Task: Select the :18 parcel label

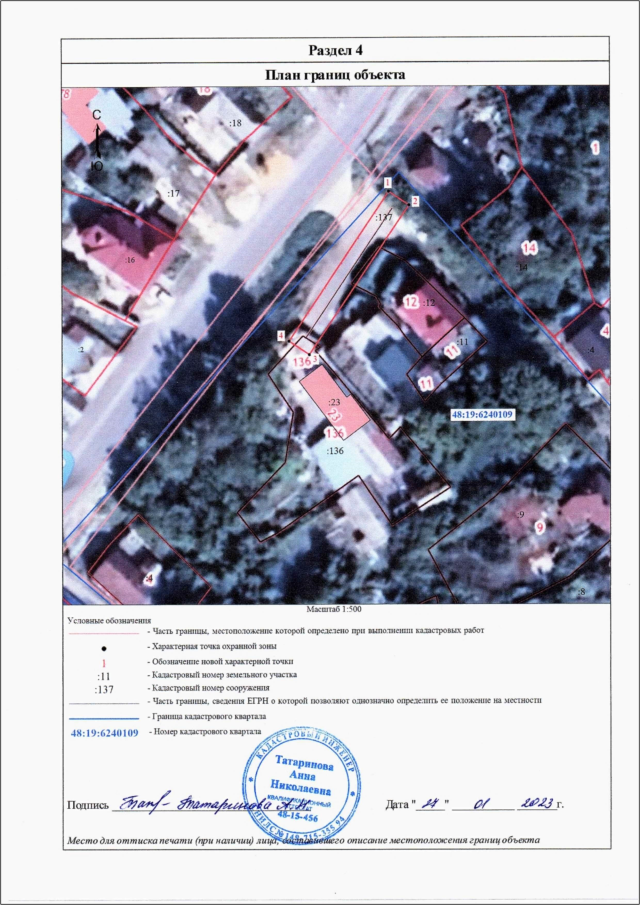Action: point(235,122)
